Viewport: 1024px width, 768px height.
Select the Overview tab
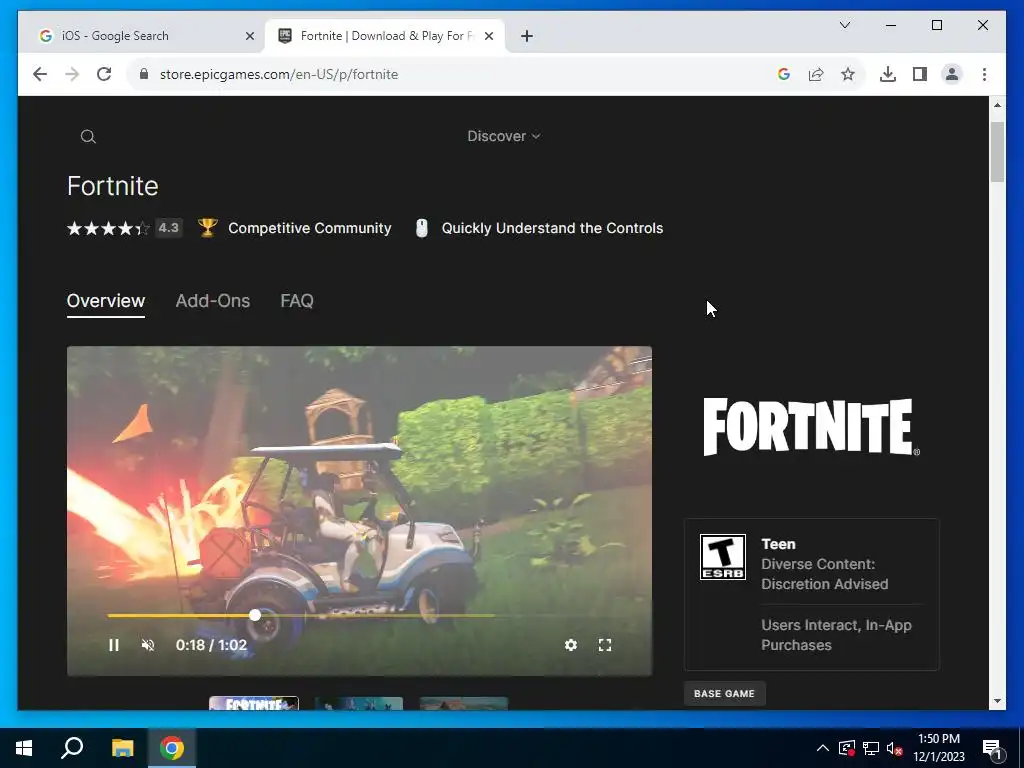(106, 300)
